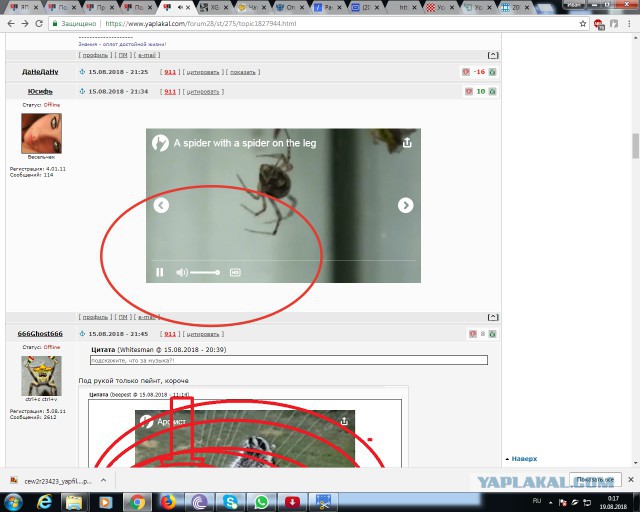
Task: Downvote the ДаНеДаНу post with the red minus icon
Action: click(x=466, y=72)
